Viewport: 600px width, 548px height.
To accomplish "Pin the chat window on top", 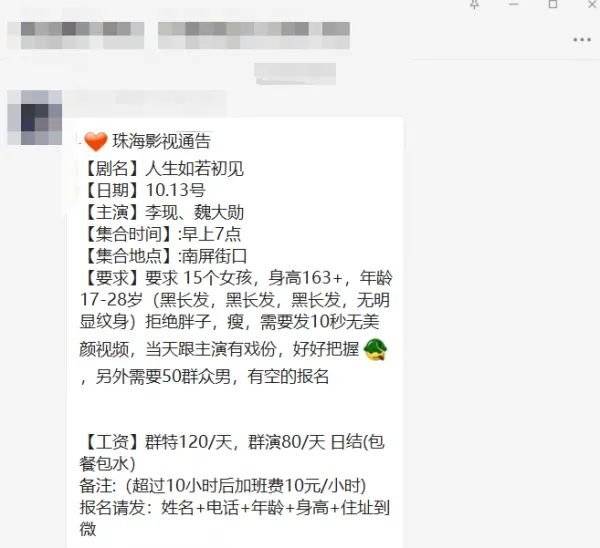I will click(x=474, y=5).
